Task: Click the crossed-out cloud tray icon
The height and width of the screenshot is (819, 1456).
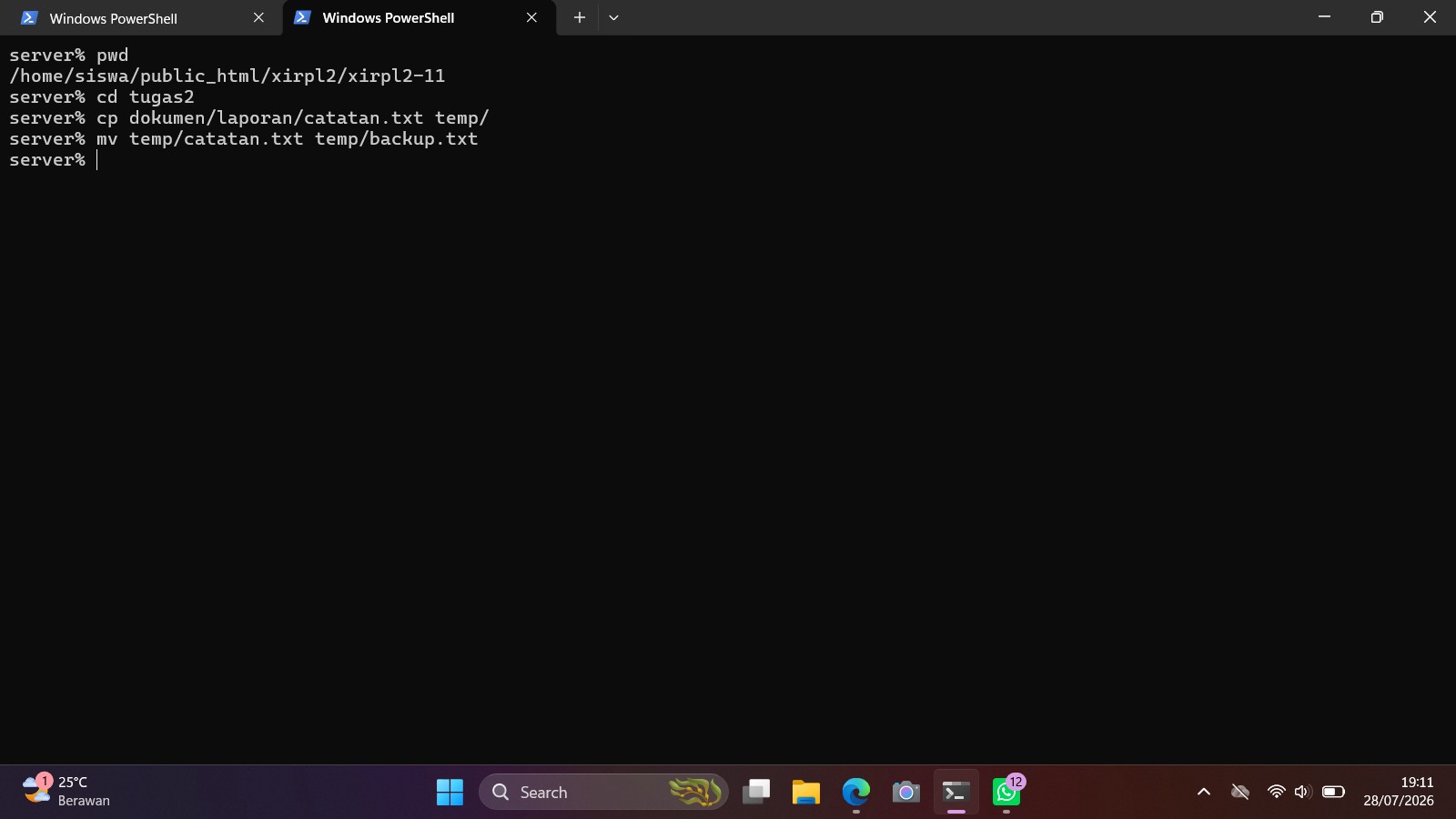Action: tap(1239, 793)
